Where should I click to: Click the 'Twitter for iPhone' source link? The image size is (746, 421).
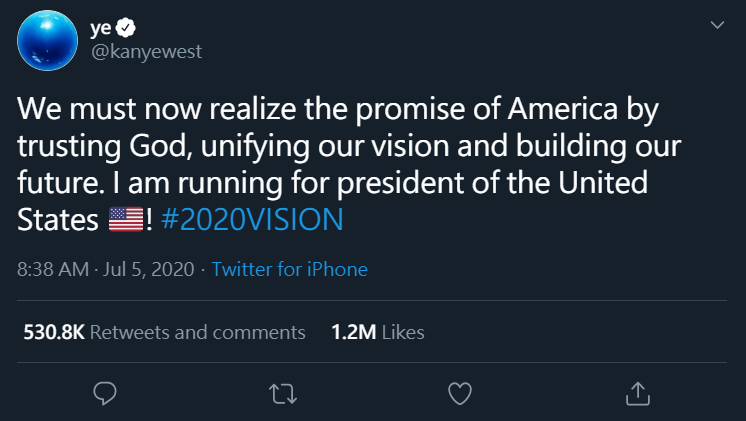pos(290,269)
